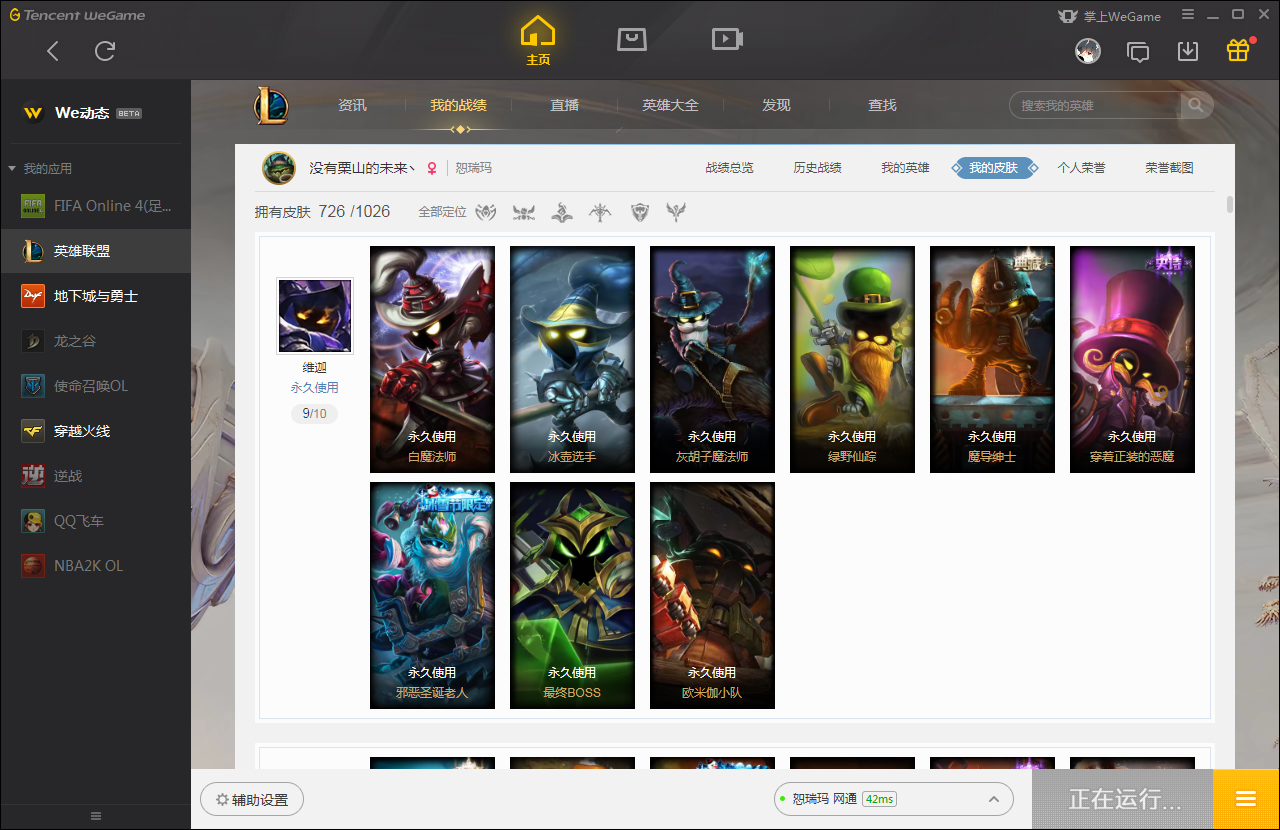1280x830 pixels.
Task: Collapse the 我的应用 section
Action: click(40, 169)
